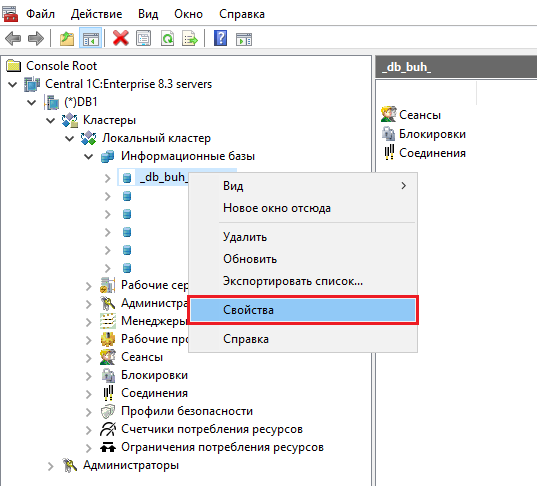Open Блокировки item in right pane

click(x=424, y=134)
